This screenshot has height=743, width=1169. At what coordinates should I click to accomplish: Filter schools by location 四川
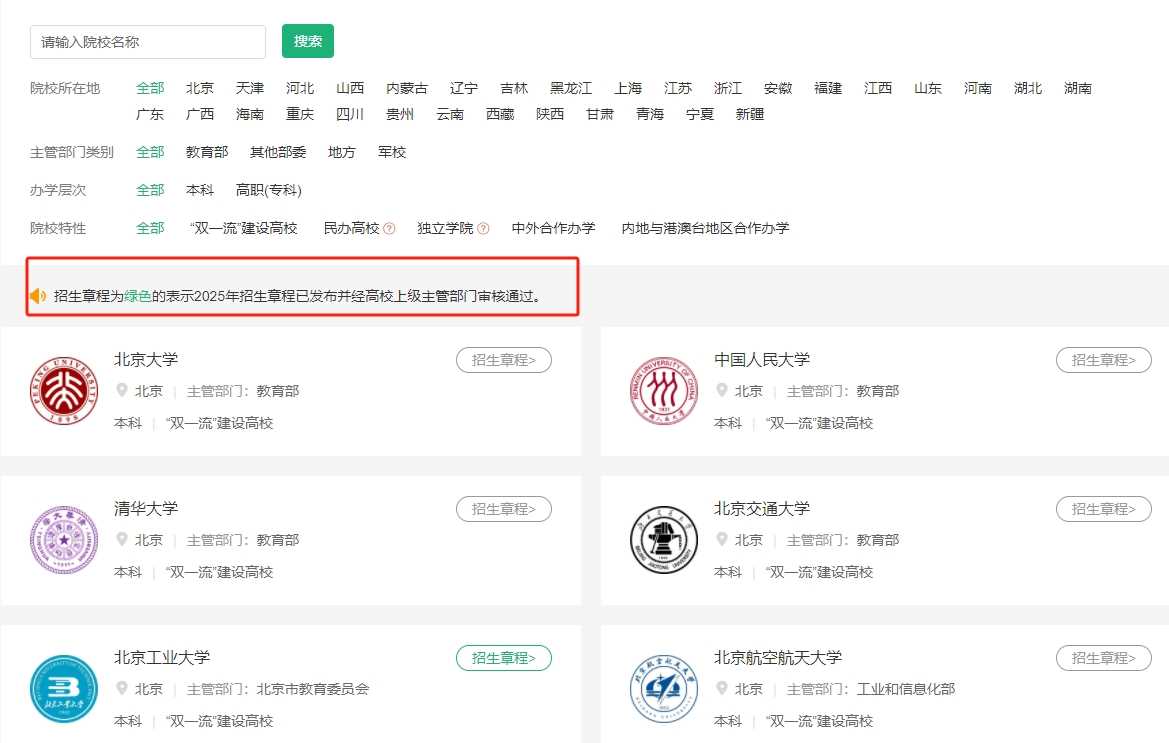350,114
